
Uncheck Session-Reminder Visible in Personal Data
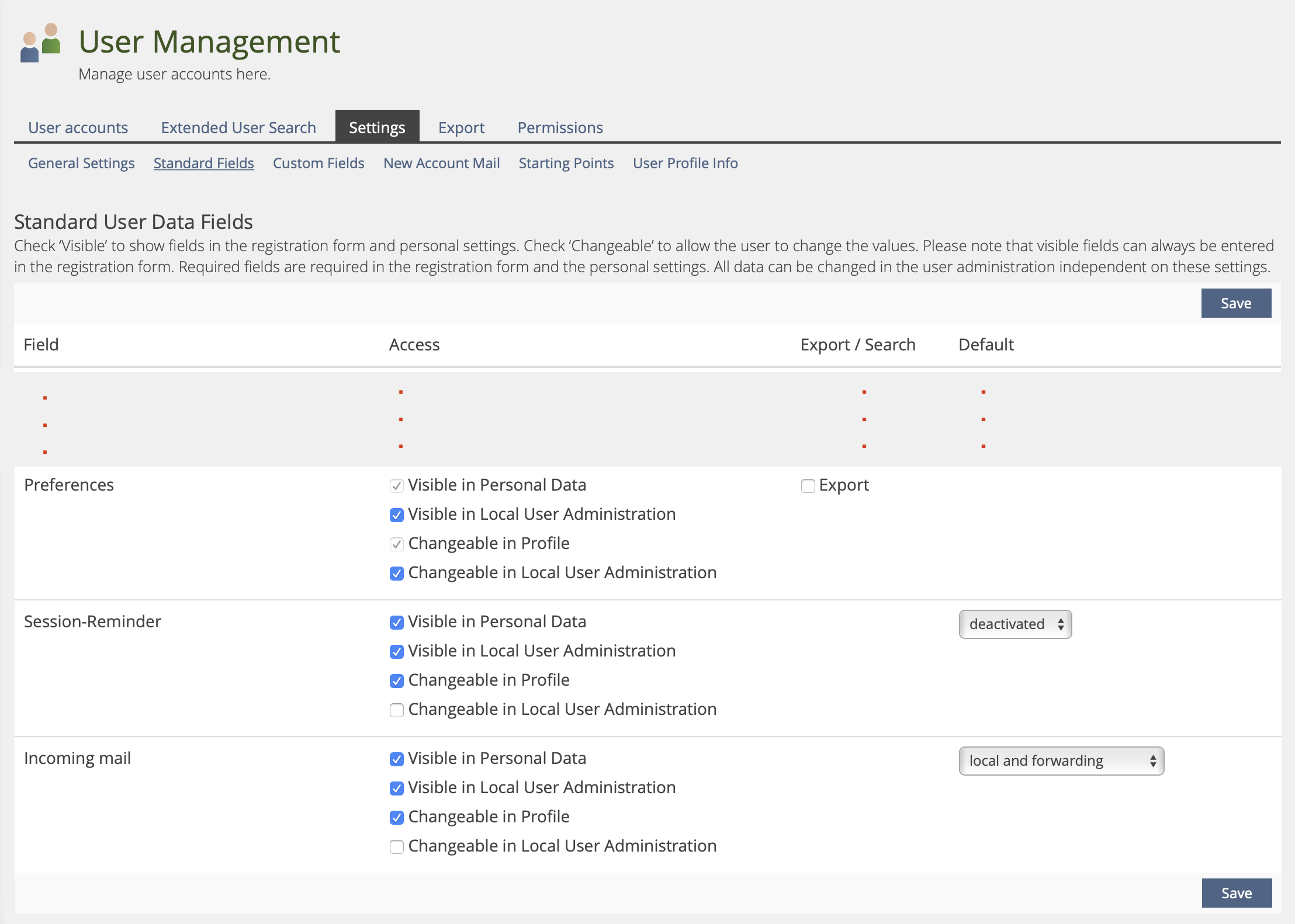point(396,623)
